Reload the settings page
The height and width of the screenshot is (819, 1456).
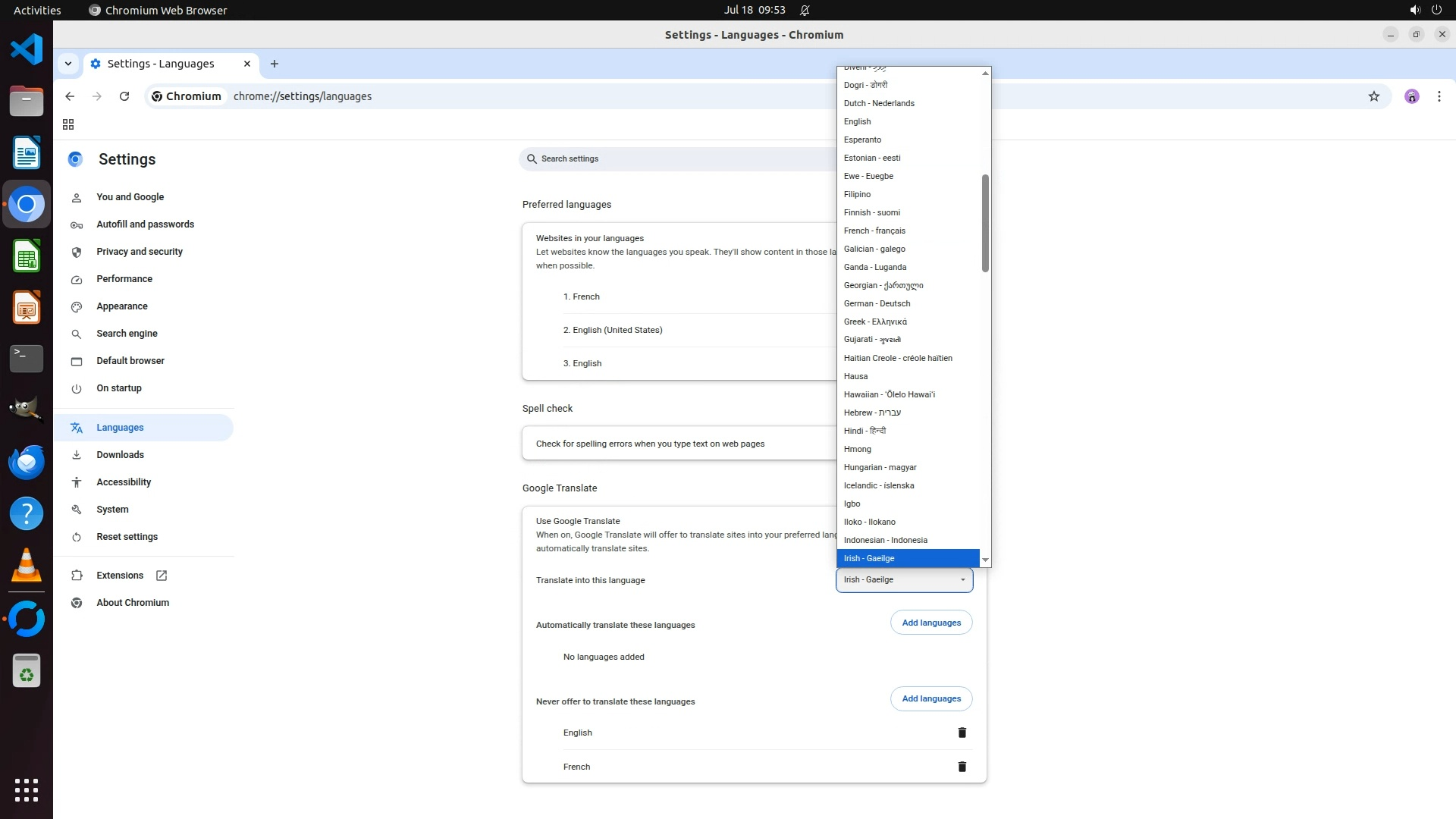[x=124, y=96]
